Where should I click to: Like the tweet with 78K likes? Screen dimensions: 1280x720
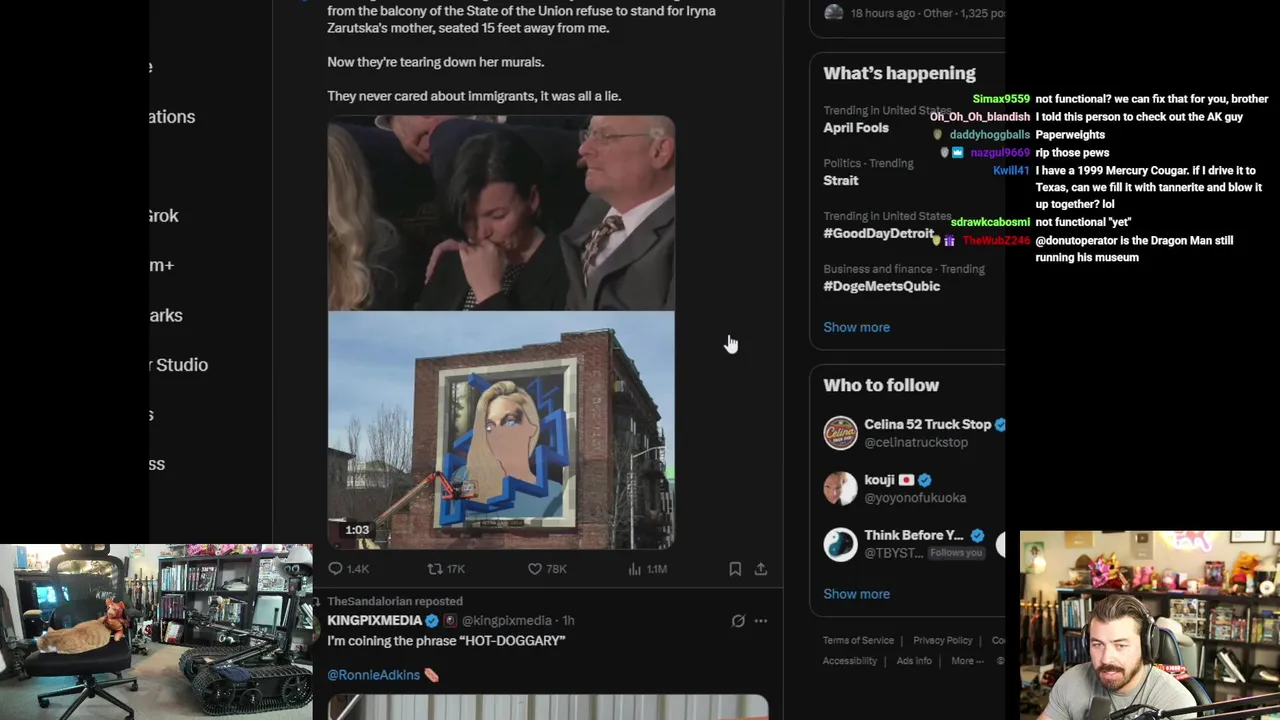(535, 569)
